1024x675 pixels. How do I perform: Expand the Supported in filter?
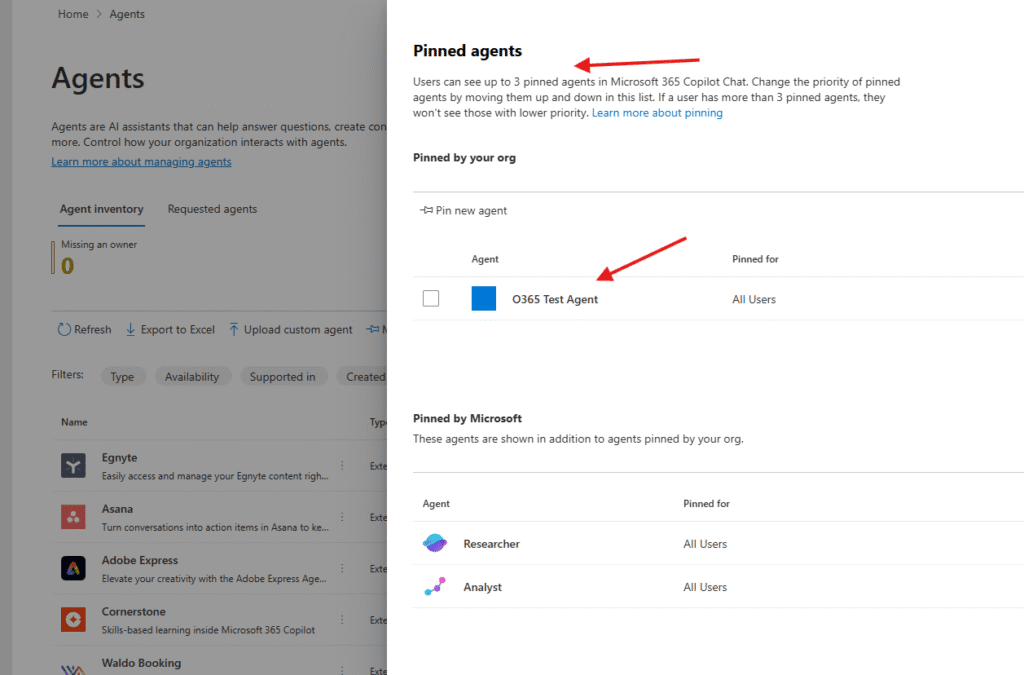282,377
